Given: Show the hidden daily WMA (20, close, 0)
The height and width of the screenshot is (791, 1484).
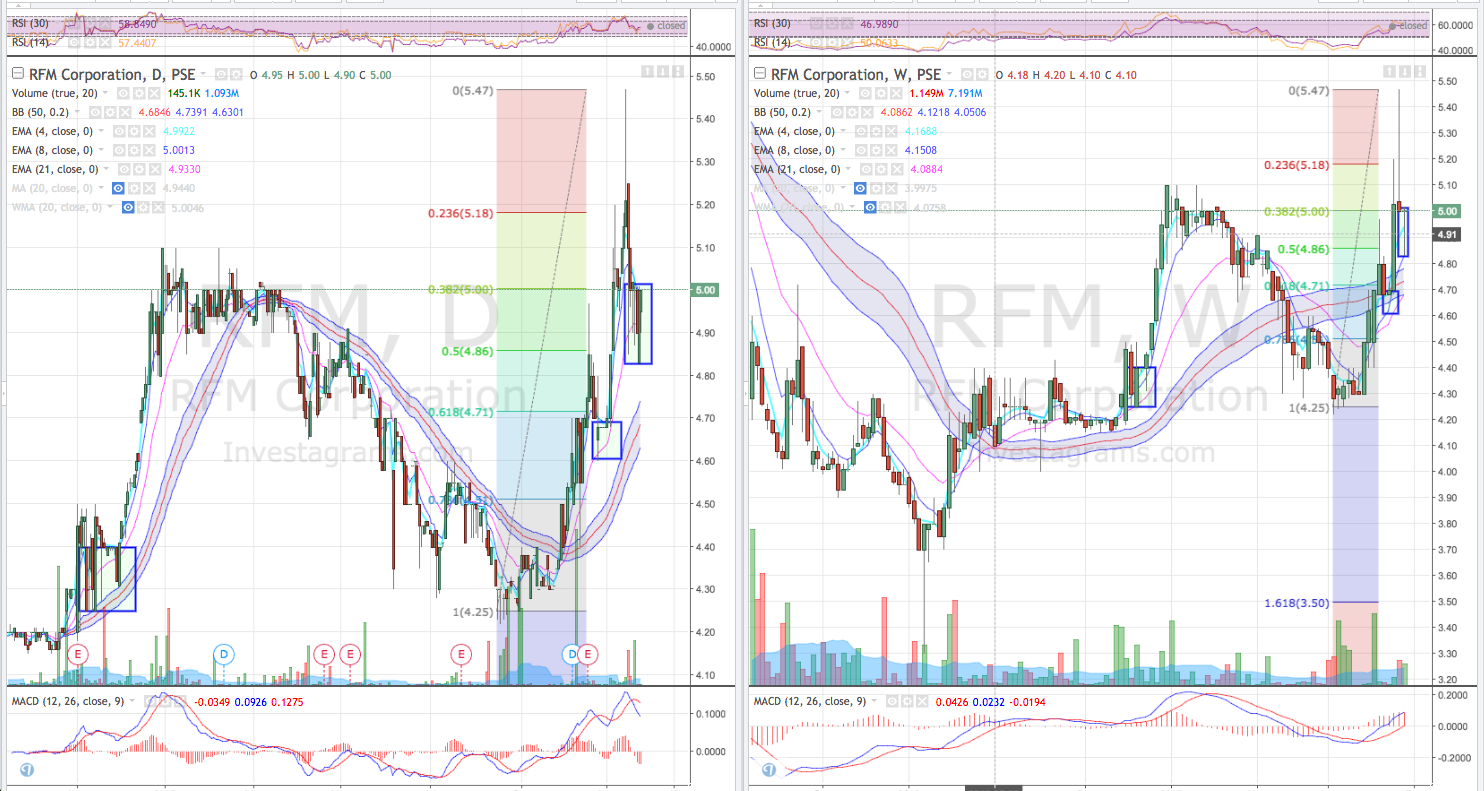Looking at the screenshot, I should point(128,207).
